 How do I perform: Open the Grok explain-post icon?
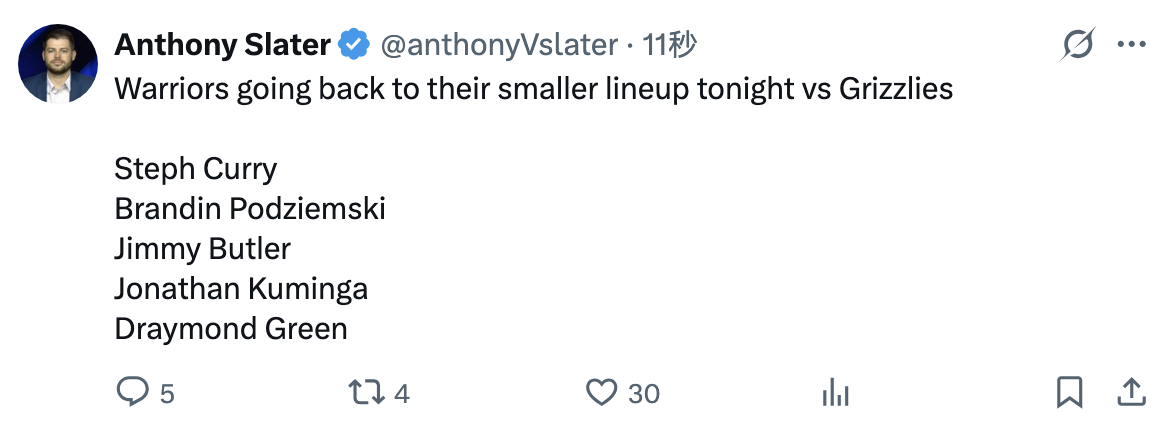coord(1077,45)
